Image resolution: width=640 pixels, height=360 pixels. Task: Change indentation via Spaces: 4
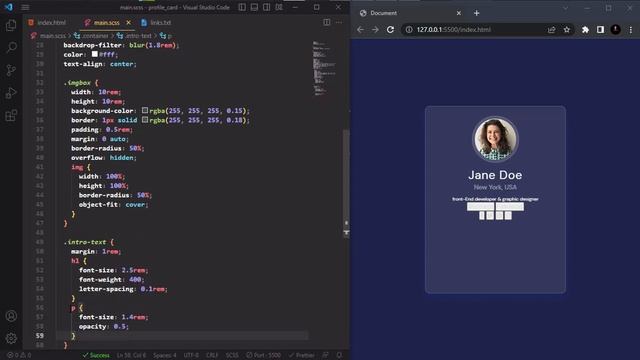(x=164, y=355)
